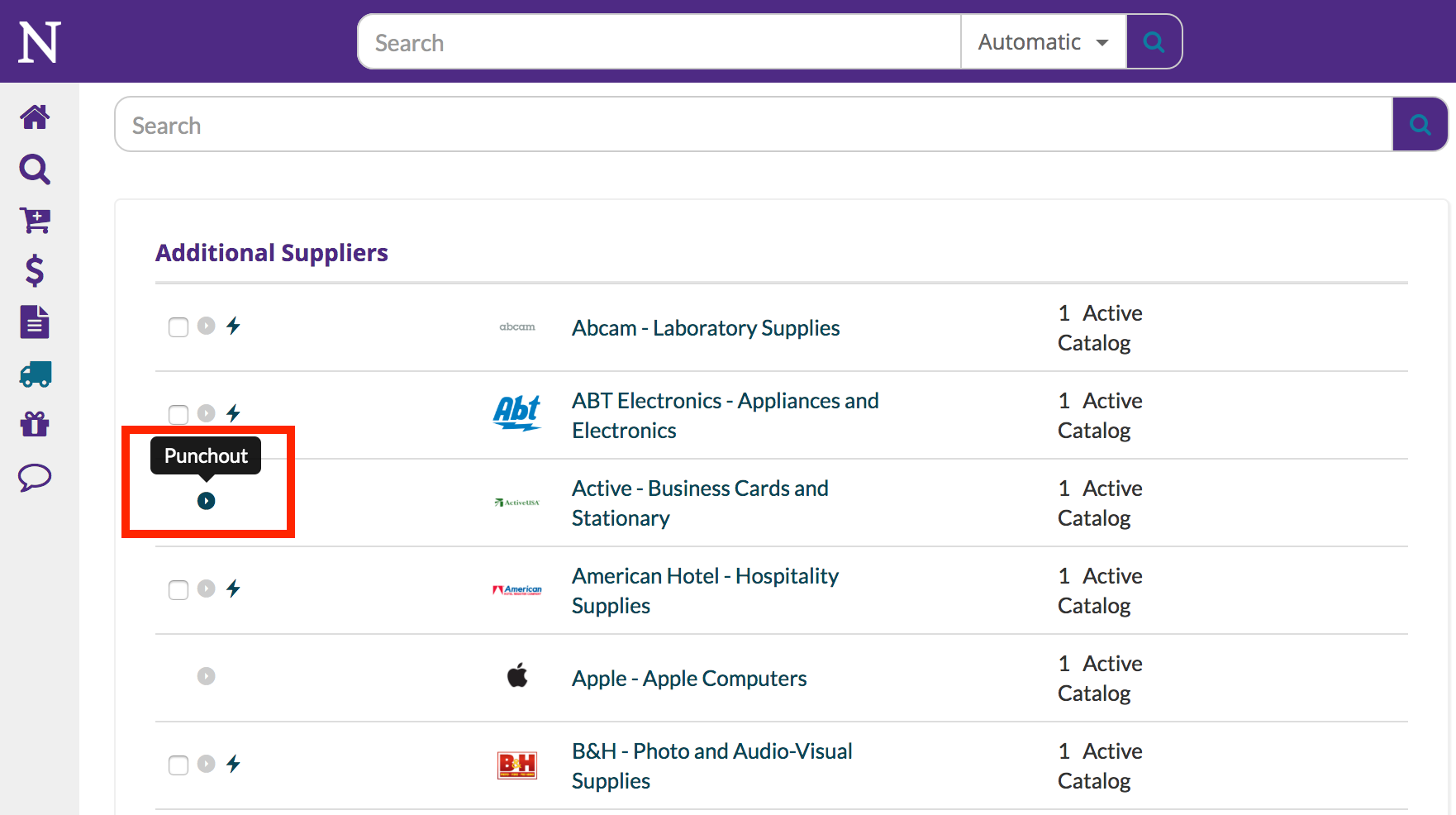This screenshot has width=1456, height=815.
Task: Open Active - Business Cards and Stationary link
Action: pyautogui.click(x=700, y=503)
